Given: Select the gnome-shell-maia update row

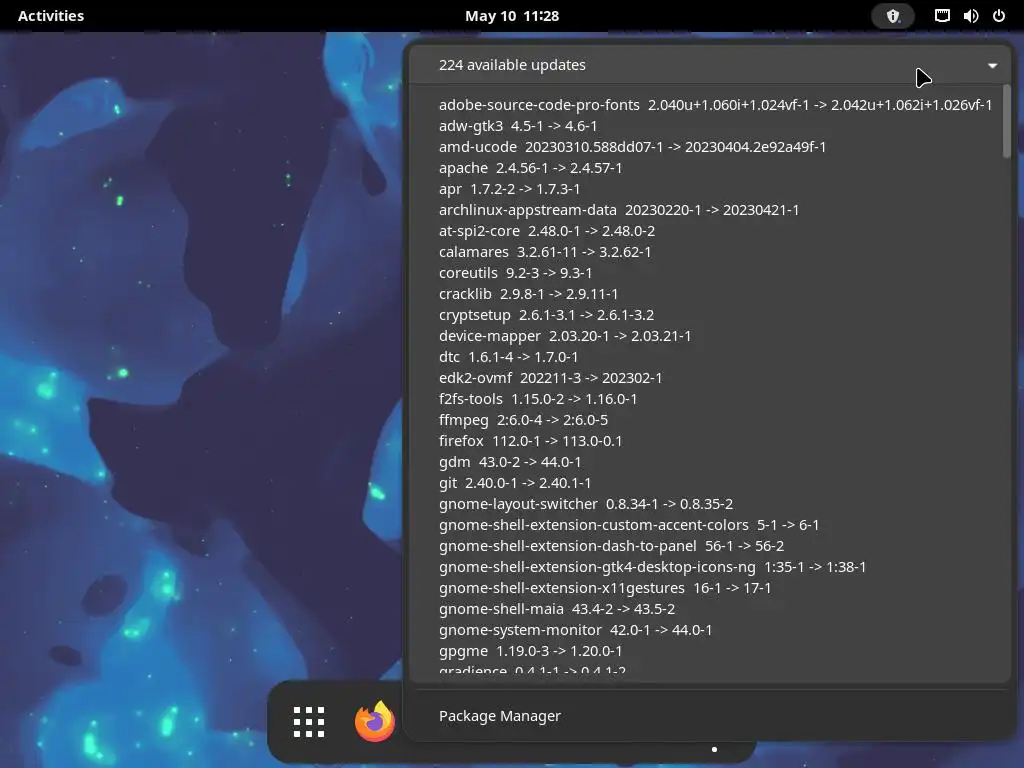Looking at the screenshot, I should pyautogui.click(x=557, y=609).
